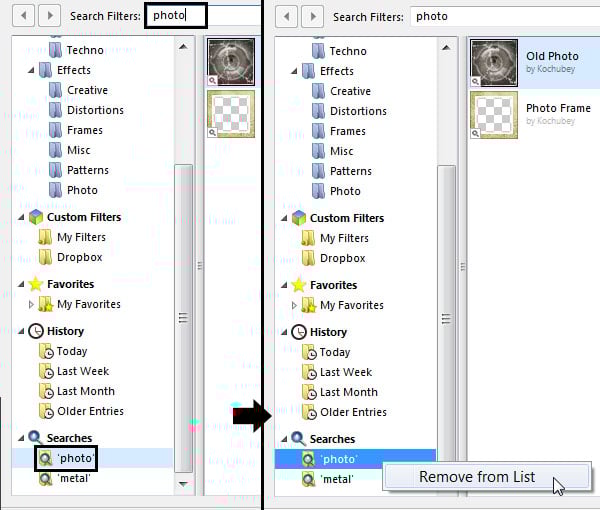Select the Patterns category in right panel

pyautogui.click(x=350, y=171)
